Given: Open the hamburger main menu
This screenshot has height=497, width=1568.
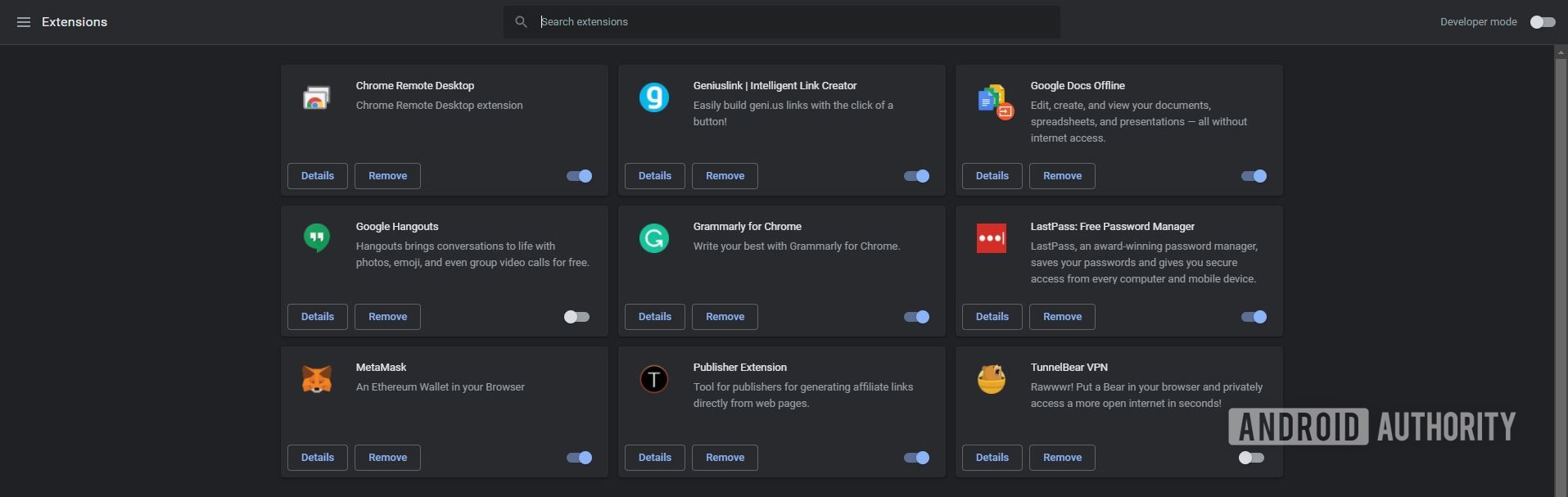Looking at the screenshot, I should click(x=24, y=22).
